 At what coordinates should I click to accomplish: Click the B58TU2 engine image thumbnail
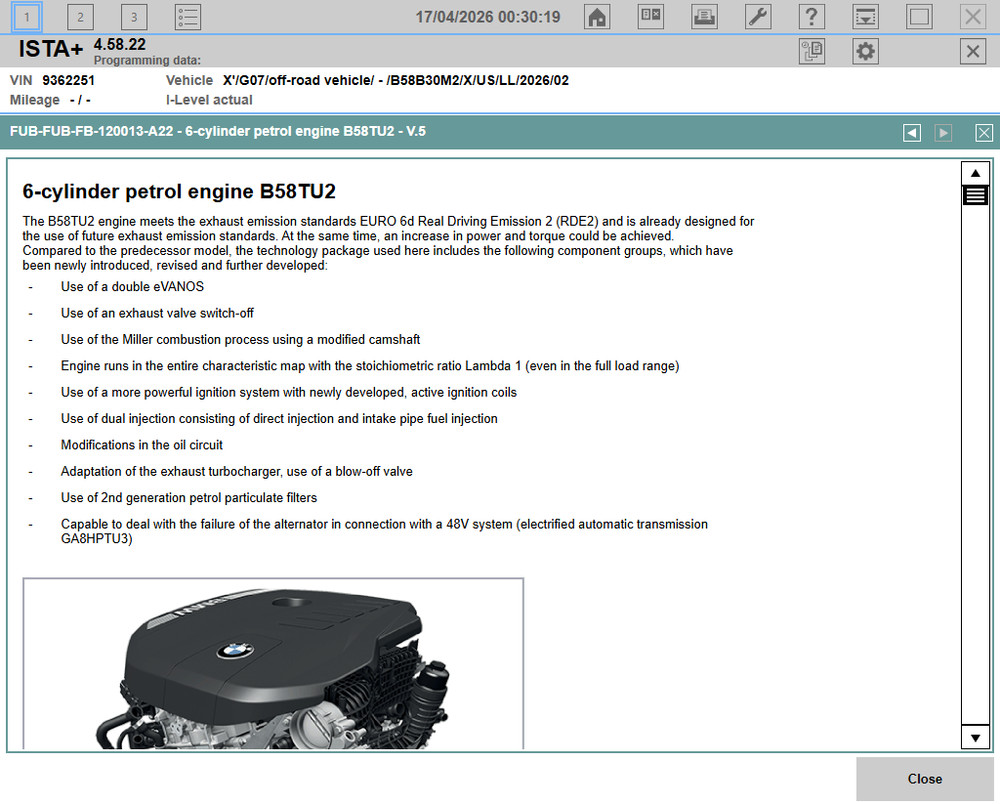(273, 665)
